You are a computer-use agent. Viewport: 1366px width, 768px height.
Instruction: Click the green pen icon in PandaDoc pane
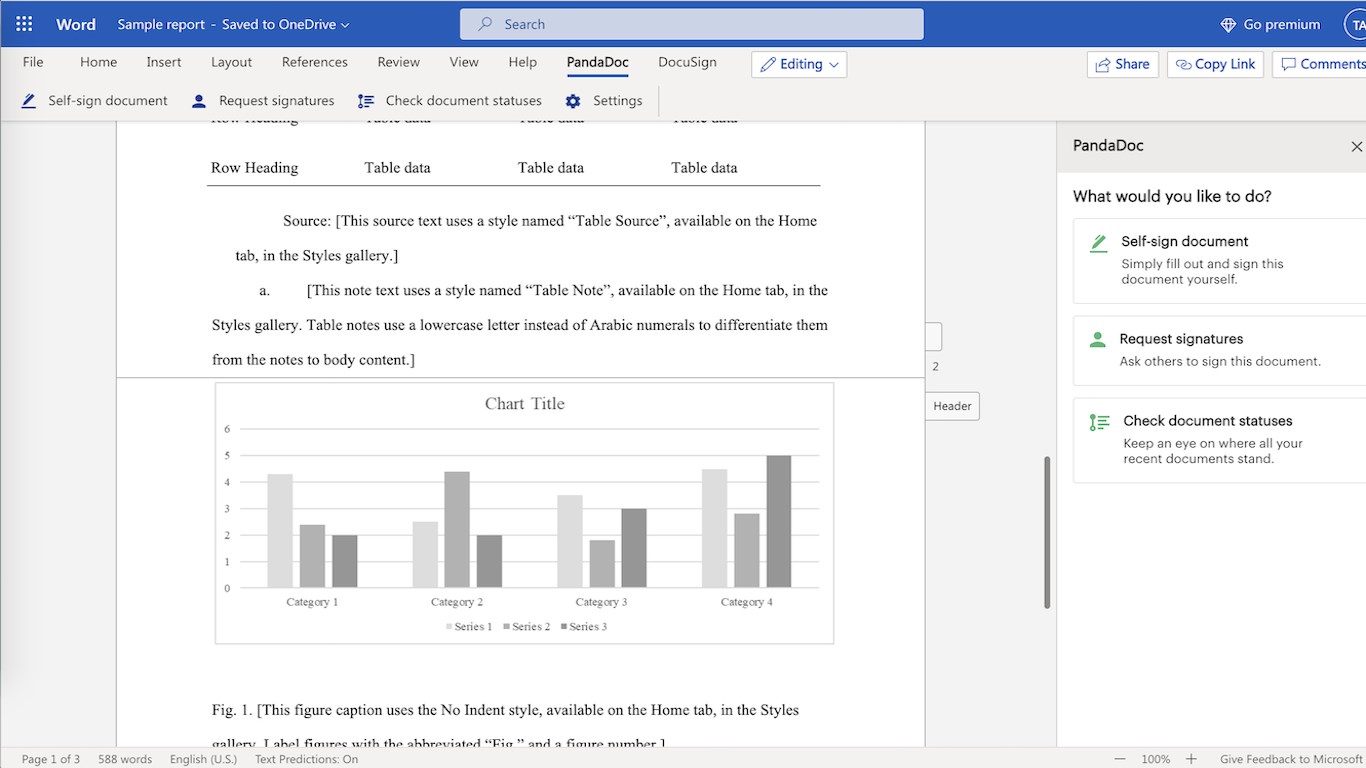(1099, 243)
